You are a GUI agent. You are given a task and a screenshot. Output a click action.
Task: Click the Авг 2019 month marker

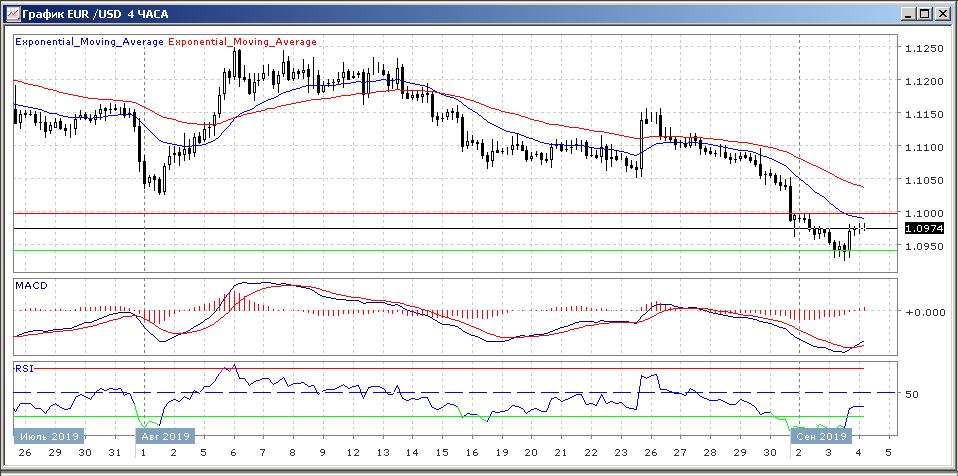pyautogui.click(x=165, y=436)
